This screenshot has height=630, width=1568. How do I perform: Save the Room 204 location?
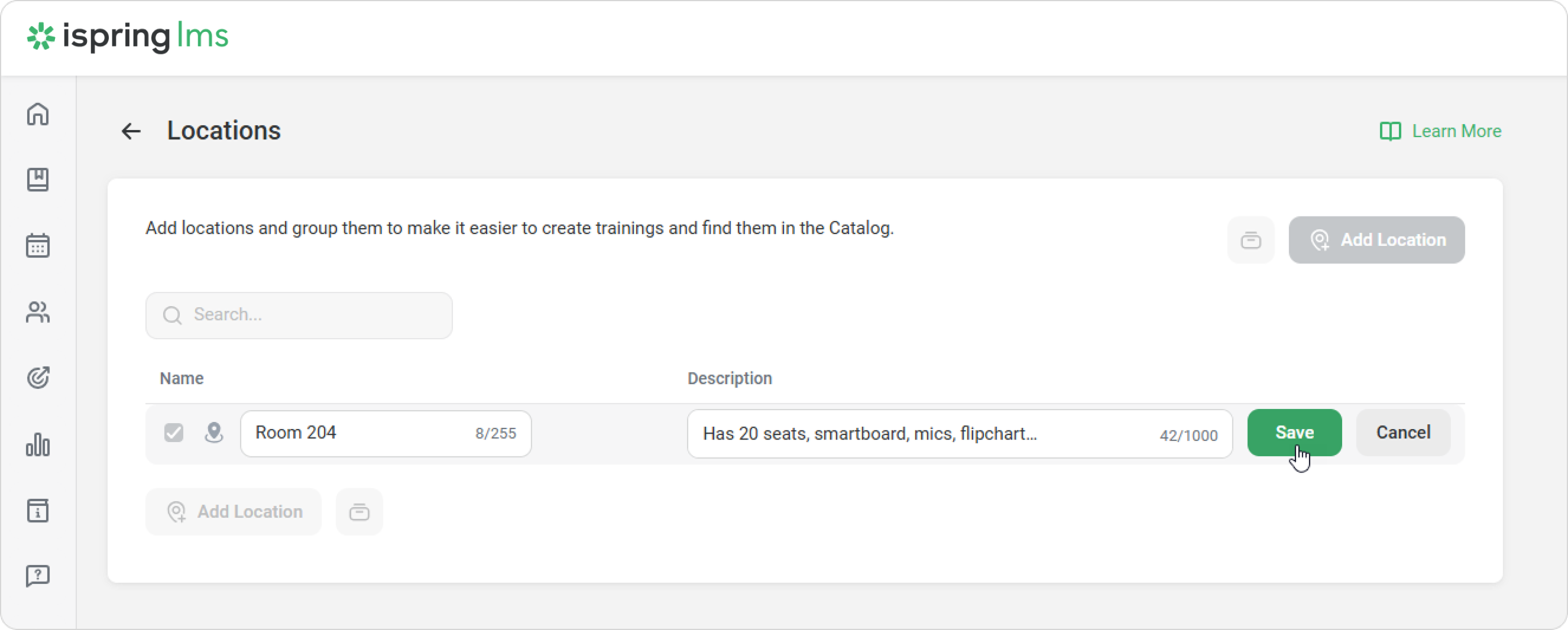coord(1294,433)
